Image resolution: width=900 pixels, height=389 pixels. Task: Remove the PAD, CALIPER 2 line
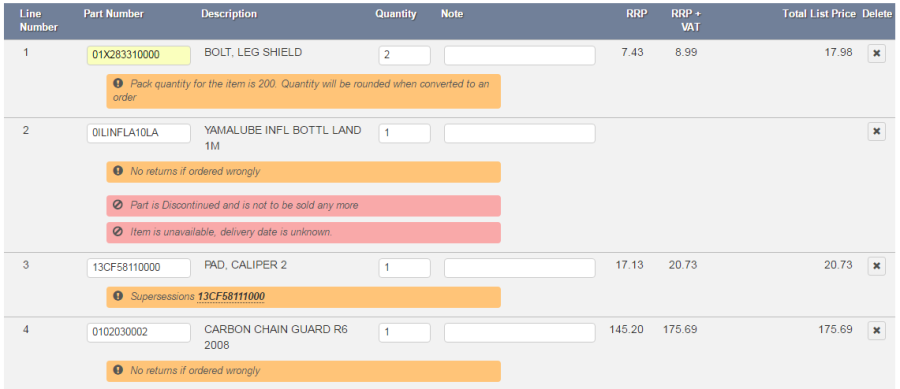876,266
